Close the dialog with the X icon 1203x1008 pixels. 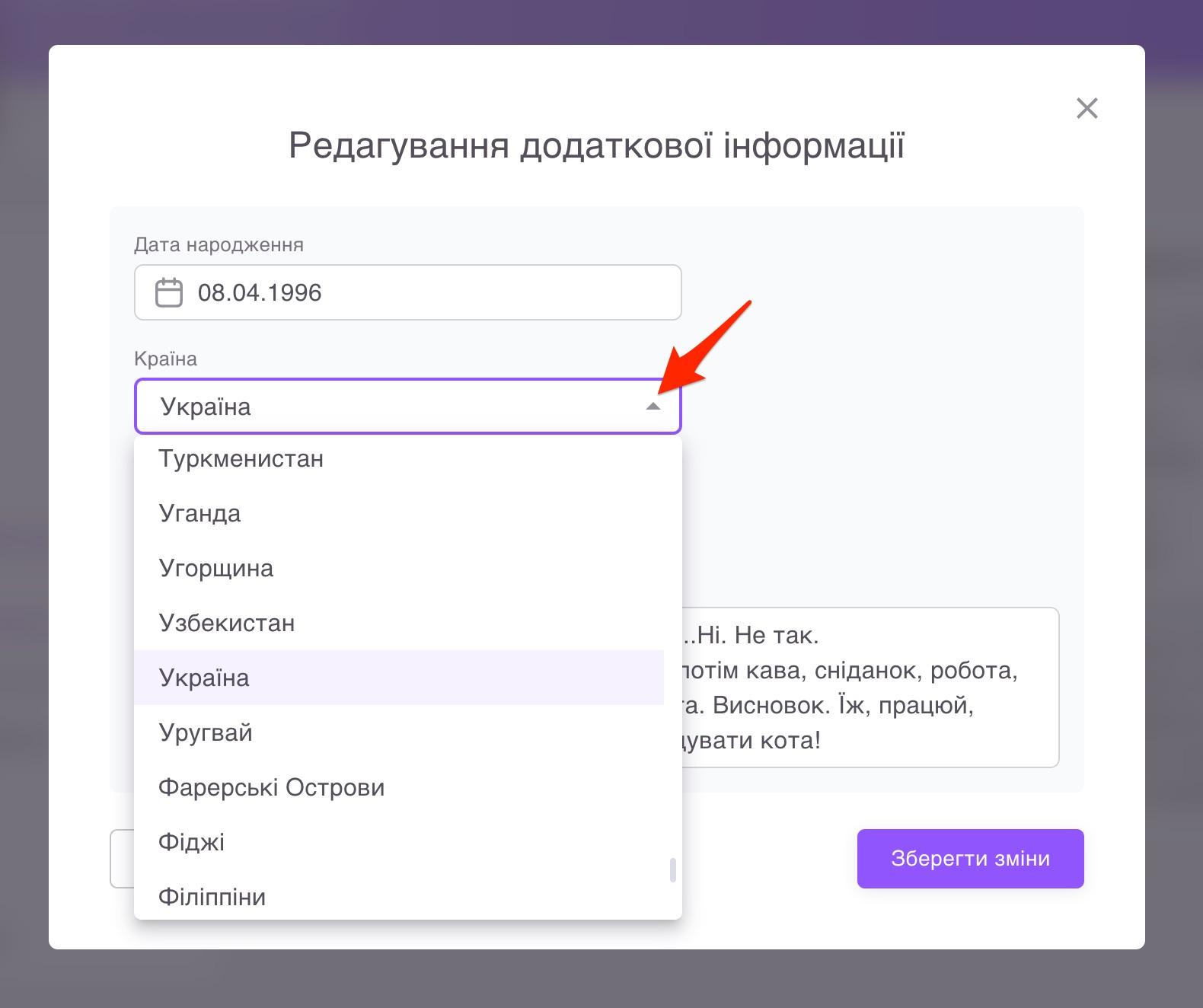pyautogui.click(x=1087, y=108)
